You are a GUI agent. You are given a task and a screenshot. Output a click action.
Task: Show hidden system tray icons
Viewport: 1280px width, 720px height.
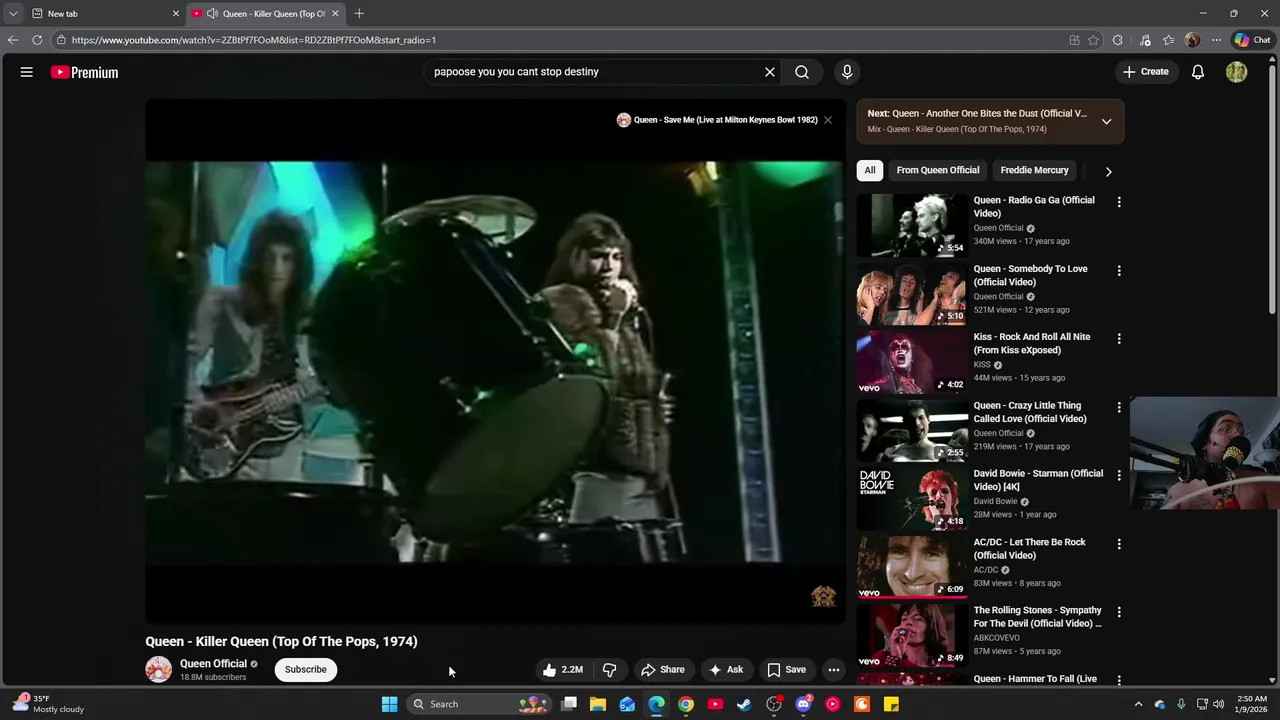point(1138,704)
